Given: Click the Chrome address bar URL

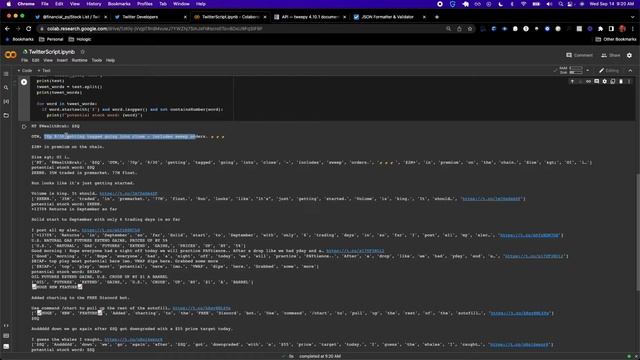Looking at the screenshot, I should [x=154, y=29].
